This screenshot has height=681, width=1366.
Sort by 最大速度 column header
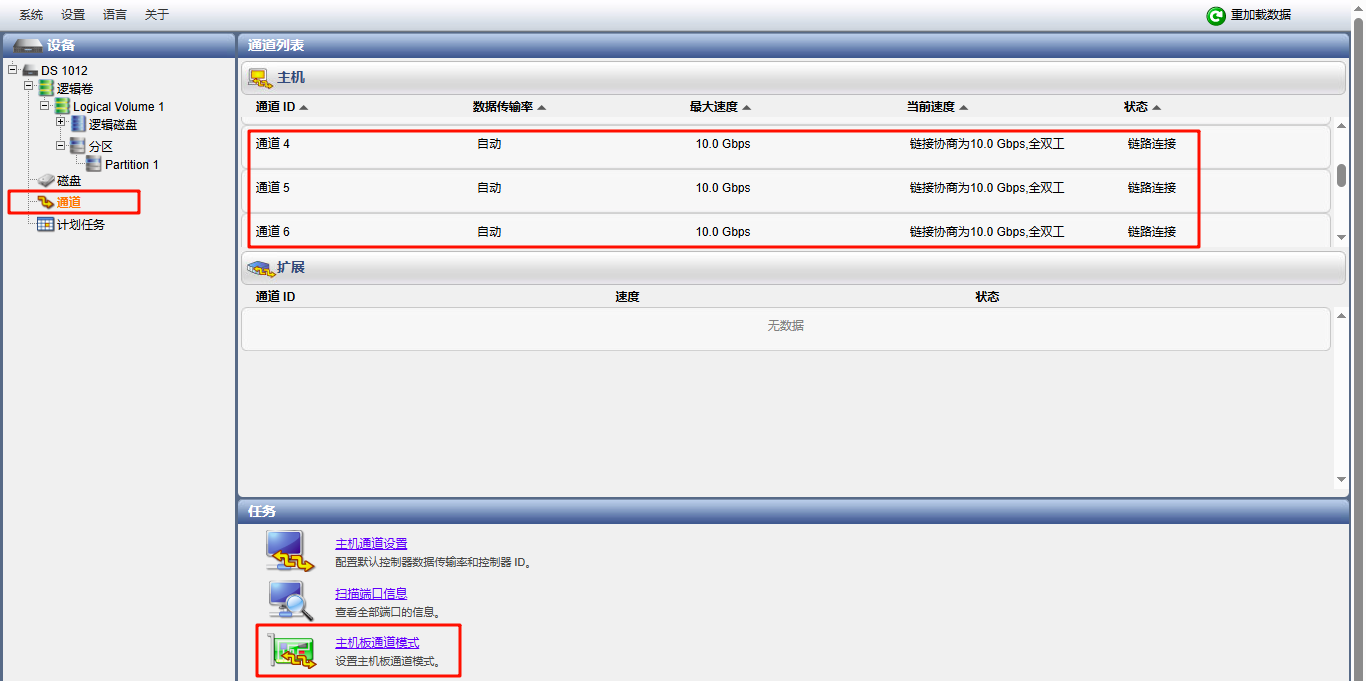coord(719,107)
